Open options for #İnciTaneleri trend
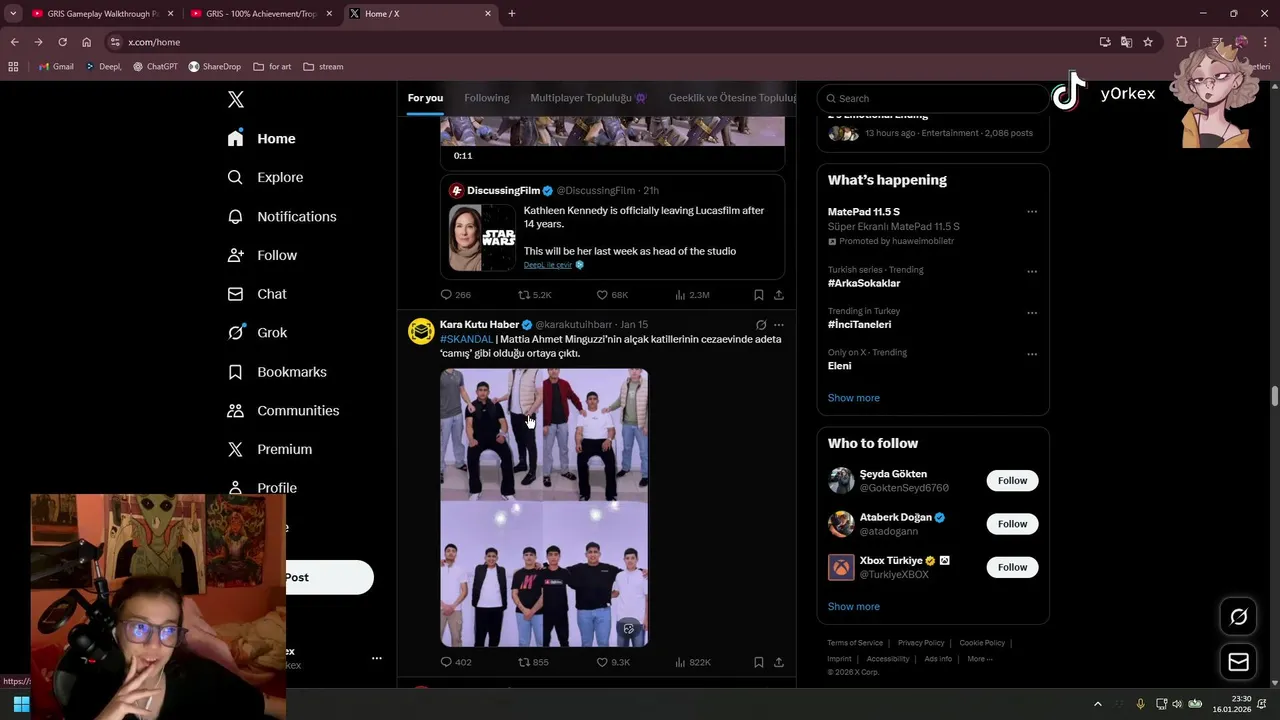This screenshot has width=1280, height=720. (1032, 313)
